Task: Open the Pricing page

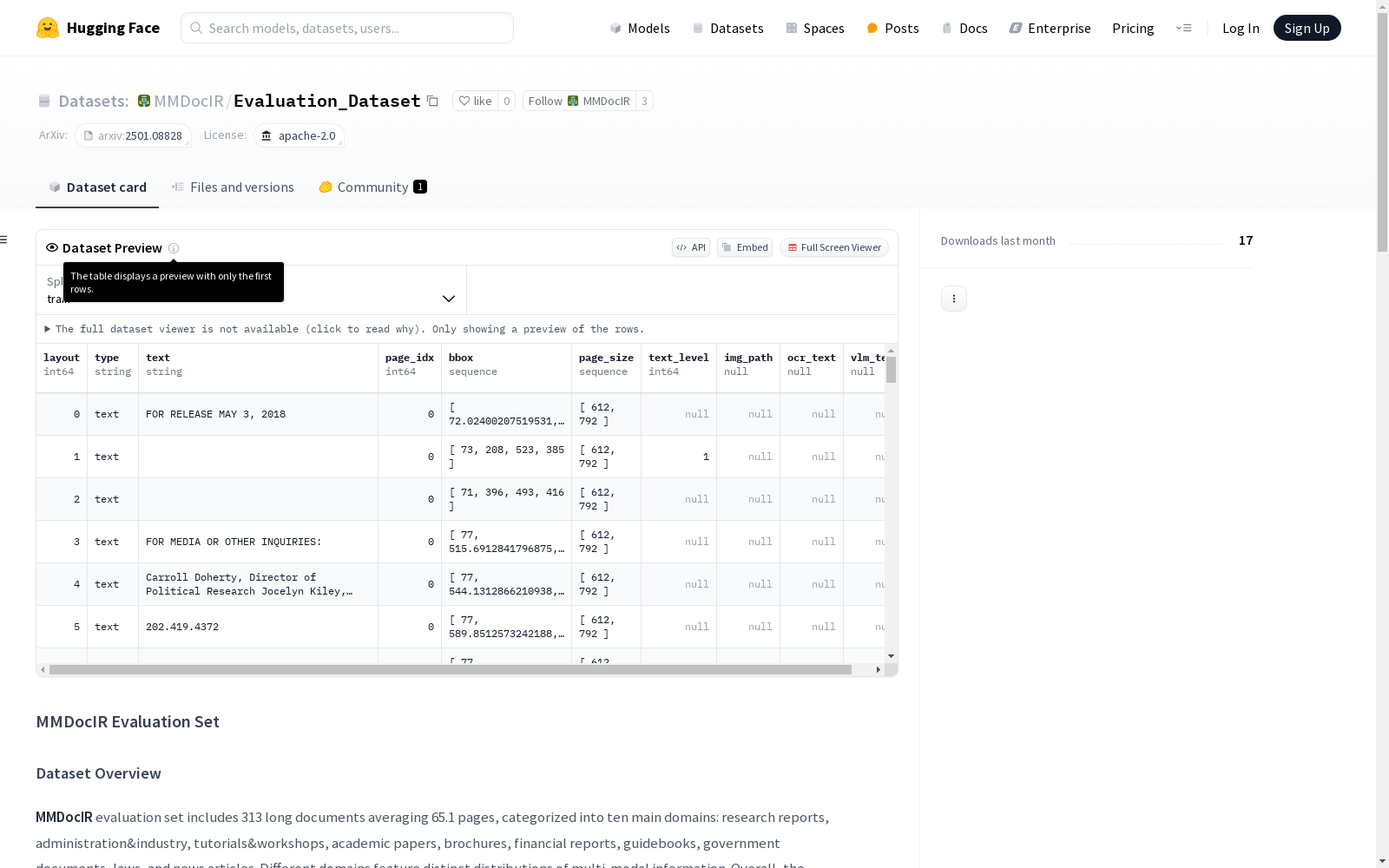Action: [x=1133, y=28]
